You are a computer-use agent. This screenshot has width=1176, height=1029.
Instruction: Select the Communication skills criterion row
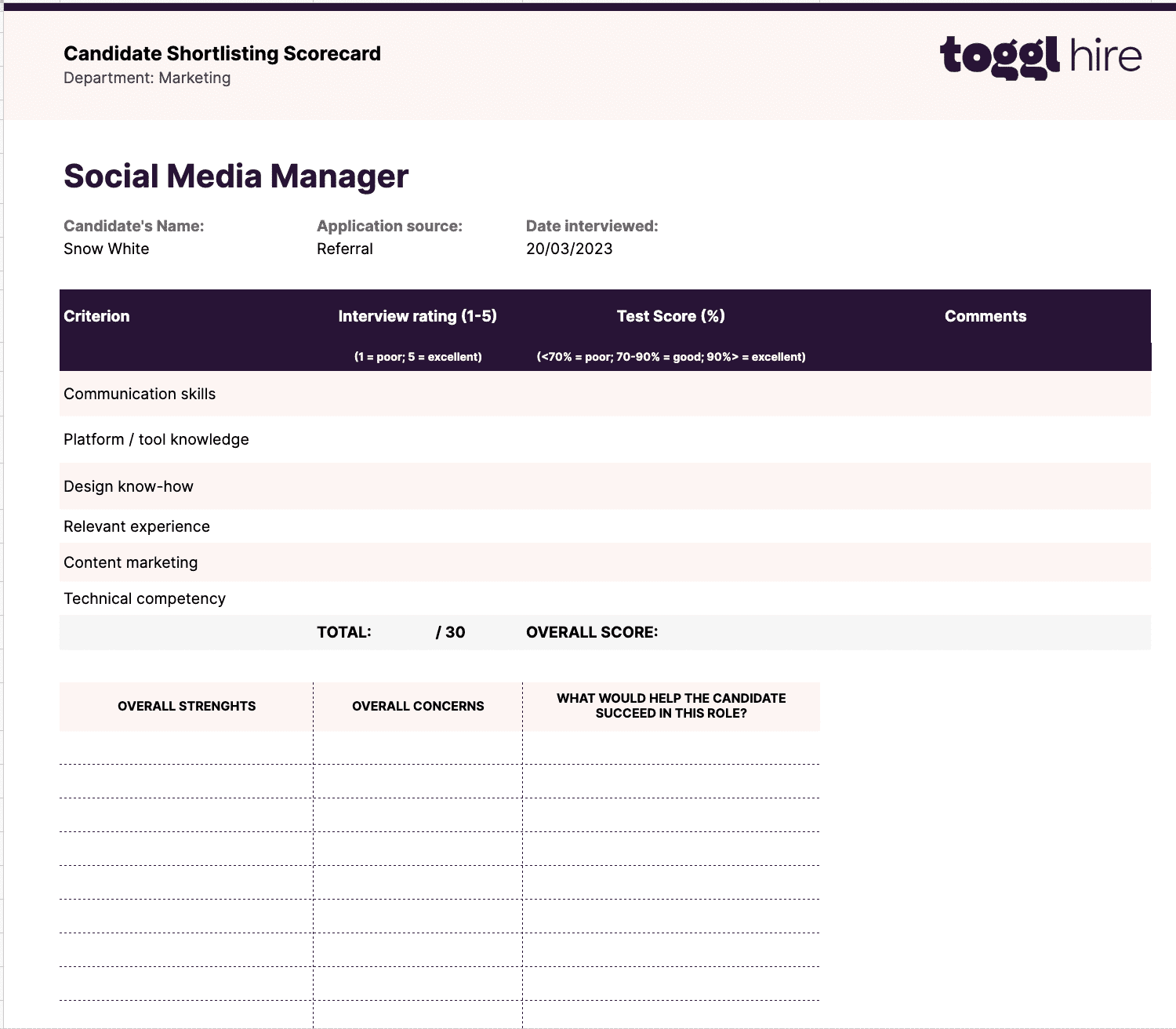pyautogui.click(x=140, y=394)
